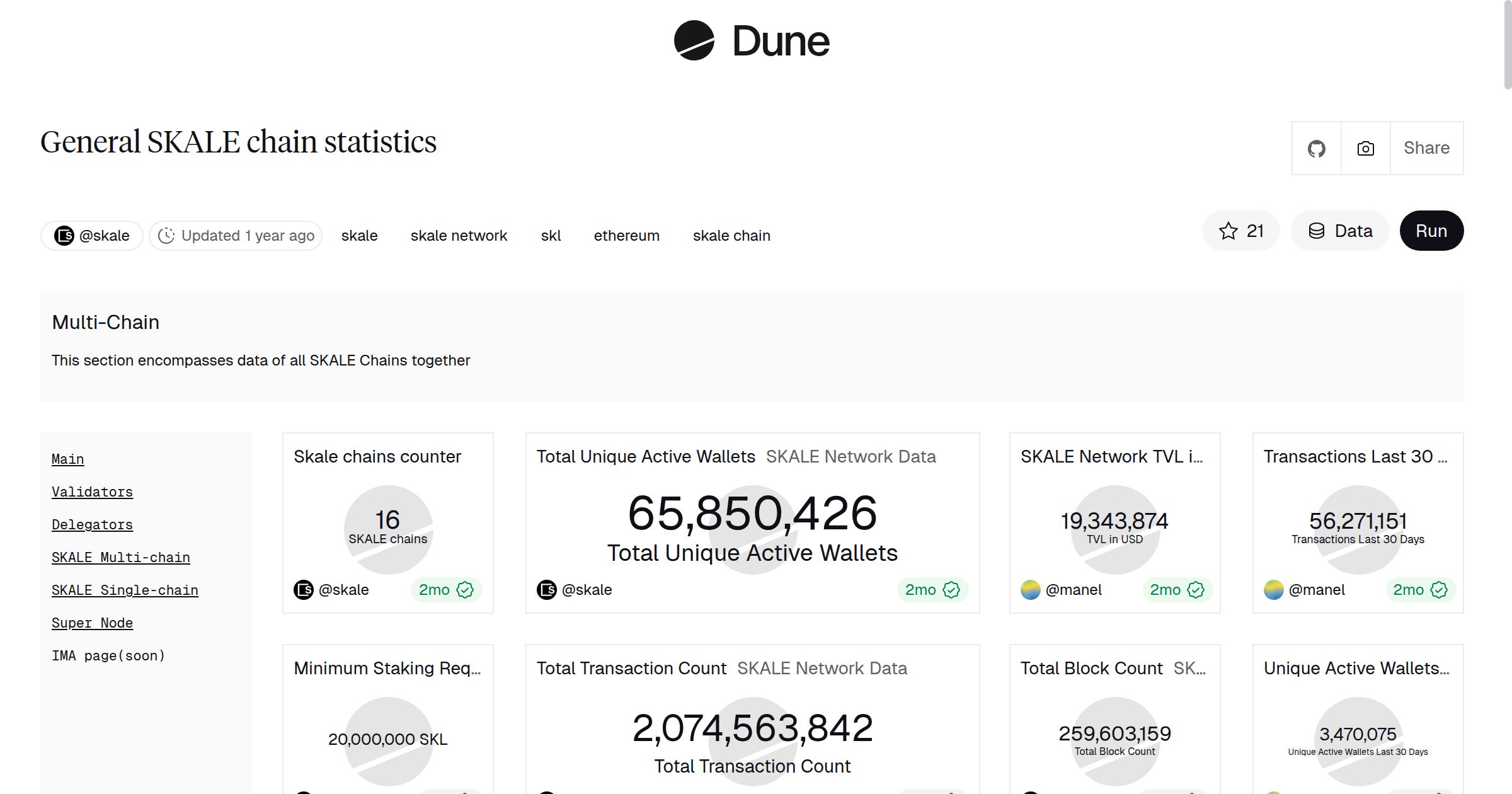Open the Super Node section
Viewport: 1512px width, 794px height.
tap(92, 623)
